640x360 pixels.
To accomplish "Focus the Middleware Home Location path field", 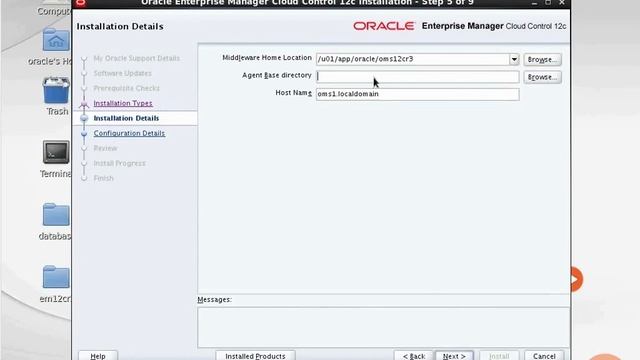I will (412, 59).
